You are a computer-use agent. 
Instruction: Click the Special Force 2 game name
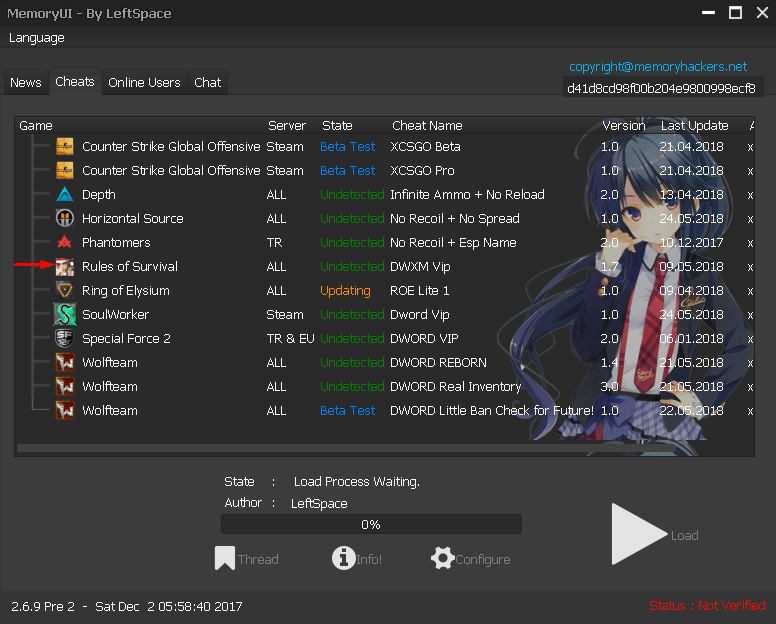[x=126, y=338]
